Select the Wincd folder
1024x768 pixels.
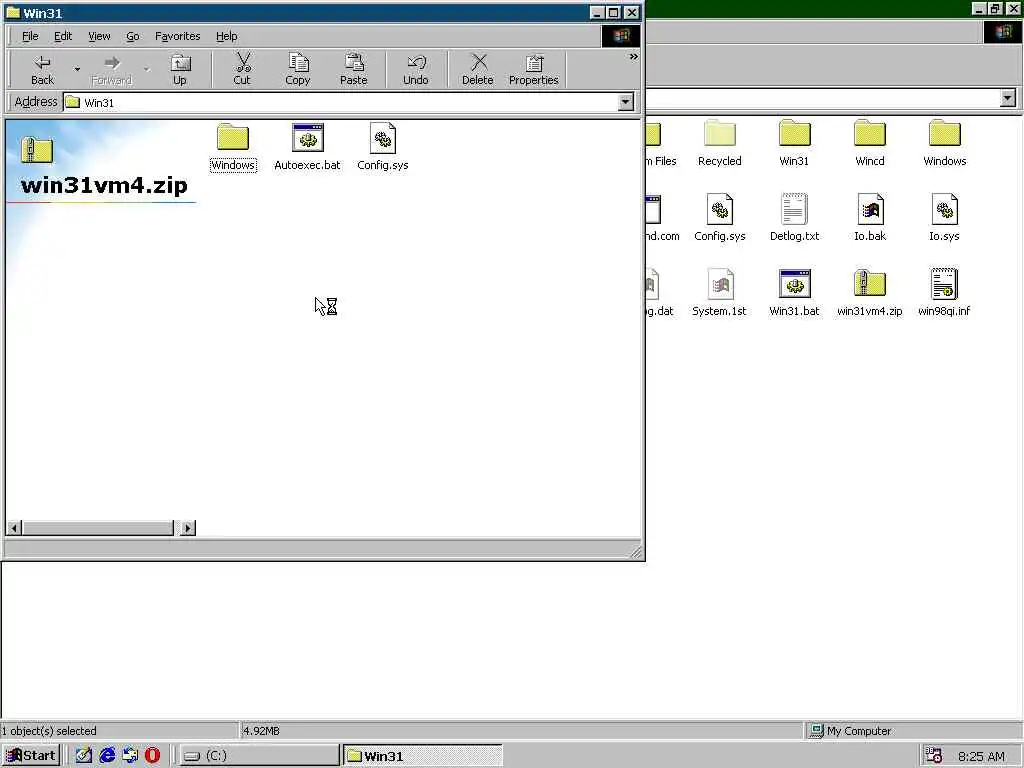[x=870, y=143]
